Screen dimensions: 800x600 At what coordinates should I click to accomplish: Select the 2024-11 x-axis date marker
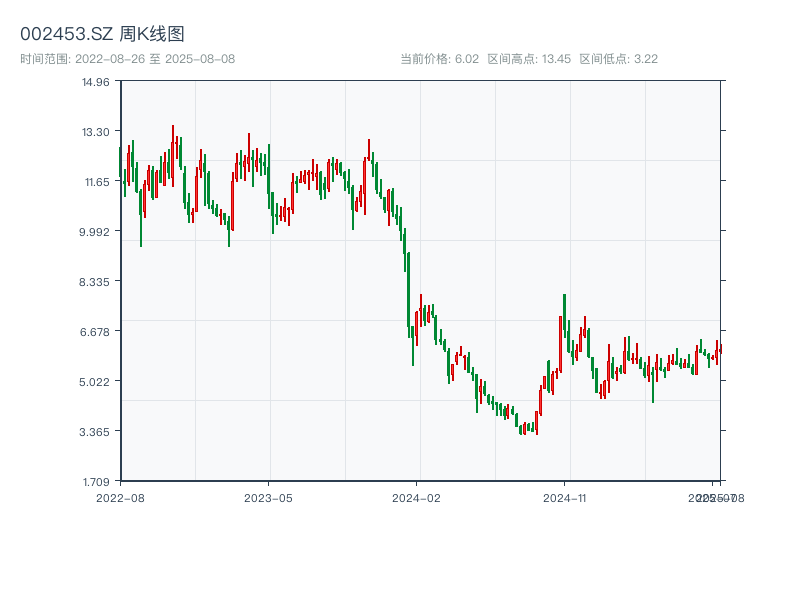tap(565, 497)
